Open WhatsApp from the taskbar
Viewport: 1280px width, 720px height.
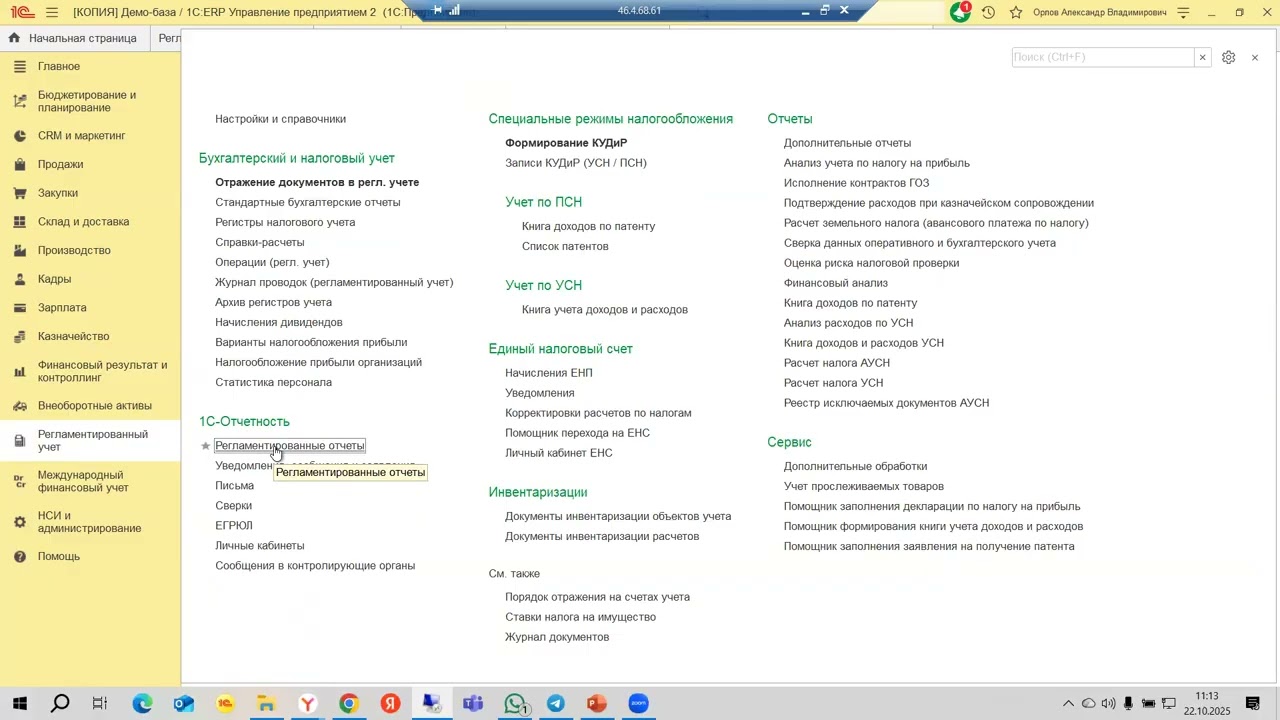(x=514, y=704)
